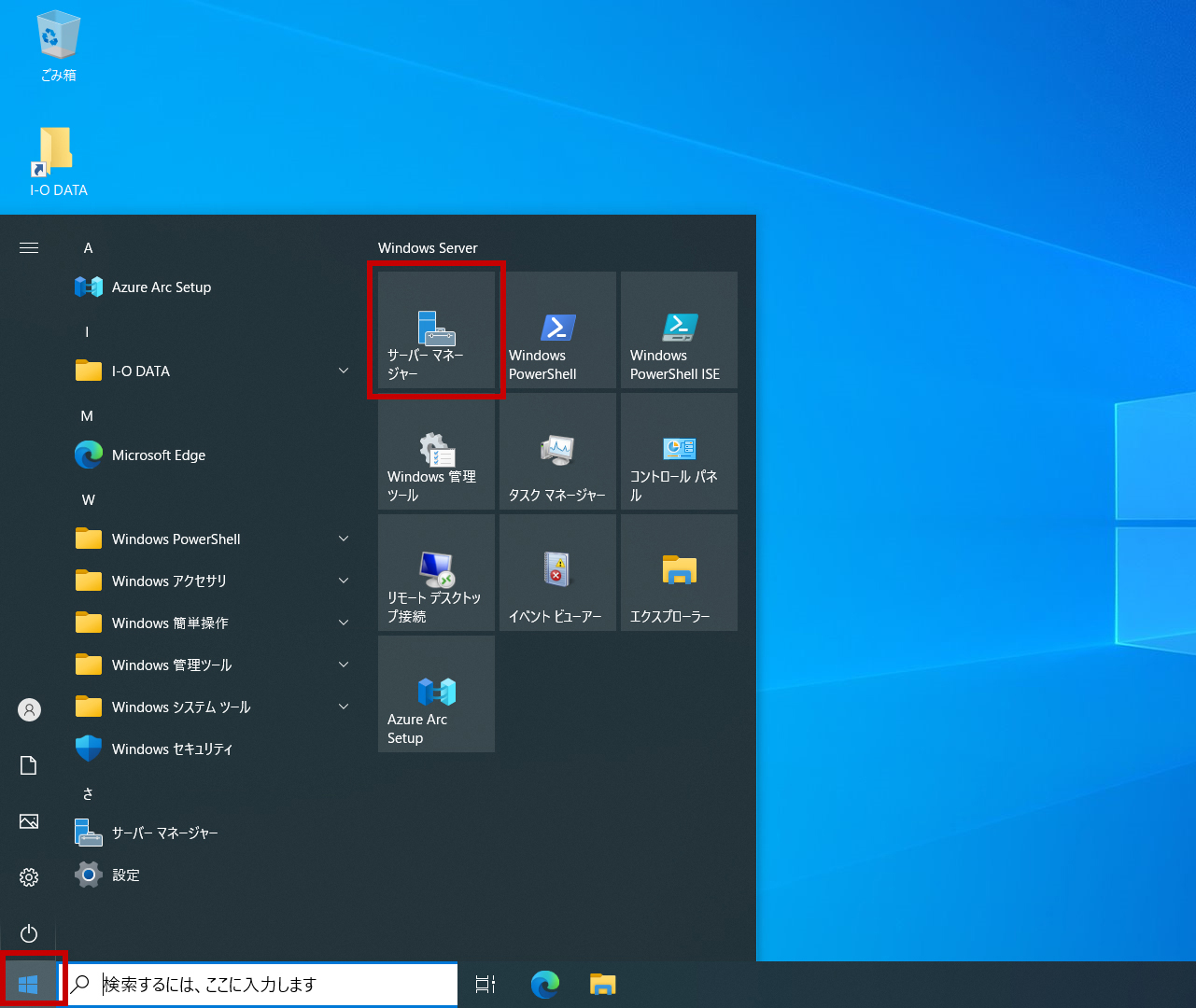Image resolution: width=1196 pixels, height=1008 pixels.
Task: Open Windows セキュリティ from the app list
Action: coord(215,749)
